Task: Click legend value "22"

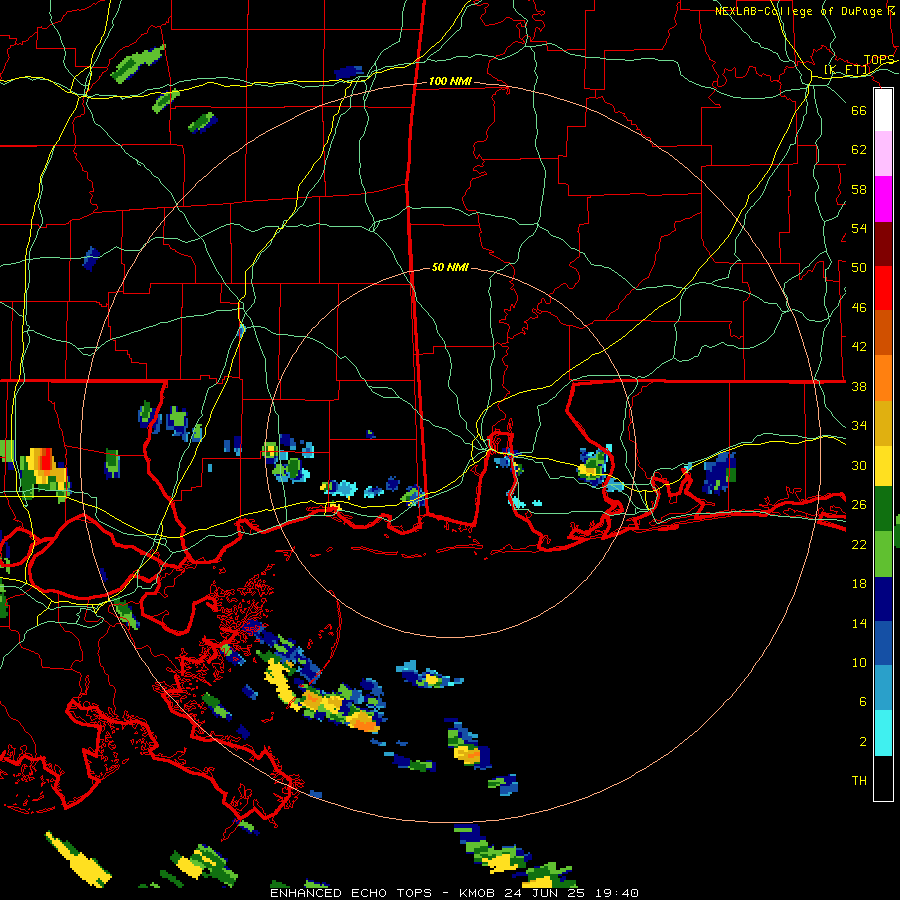Action: click(859, 545)
